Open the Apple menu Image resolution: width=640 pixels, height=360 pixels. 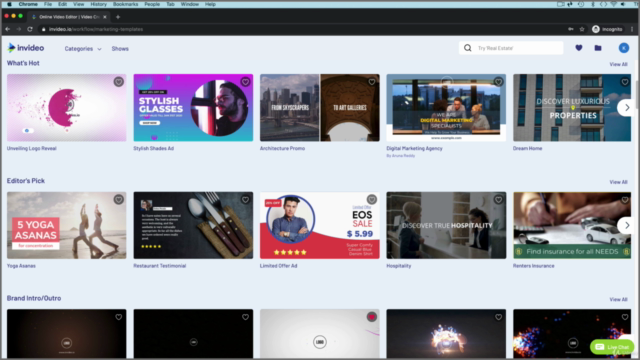click(9, 4)
